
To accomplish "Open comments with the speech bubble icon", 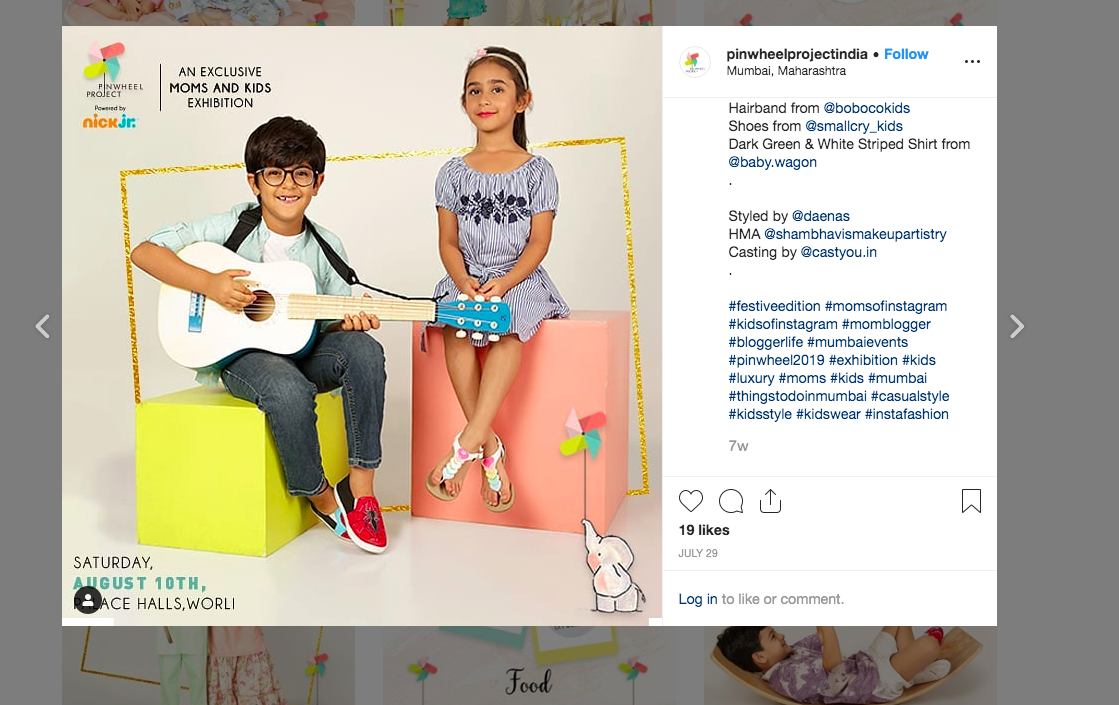I will [x=731, y=501].
